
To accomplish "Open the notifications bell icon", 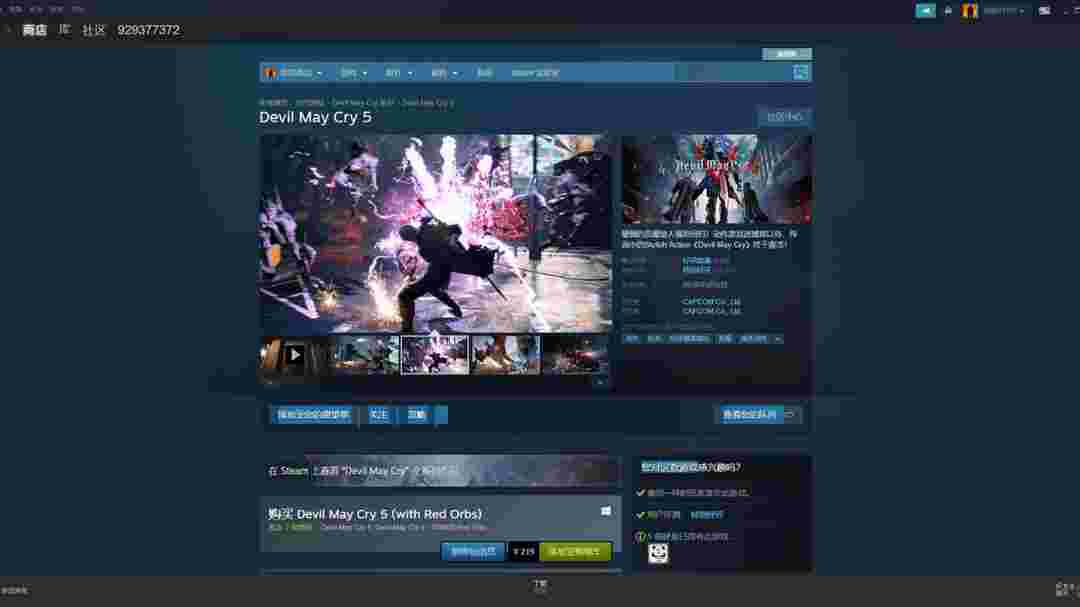I will [x=948, y=10].
